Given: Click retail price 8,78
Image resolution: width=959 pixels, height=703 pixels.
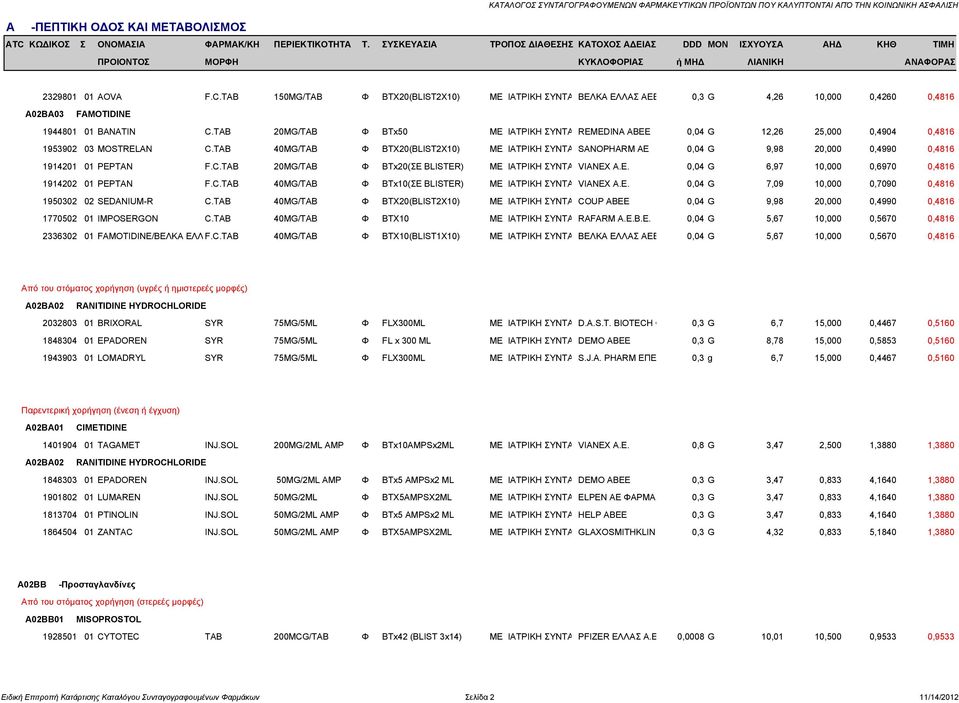Looking at the screenshot, I should pos(774,341).
